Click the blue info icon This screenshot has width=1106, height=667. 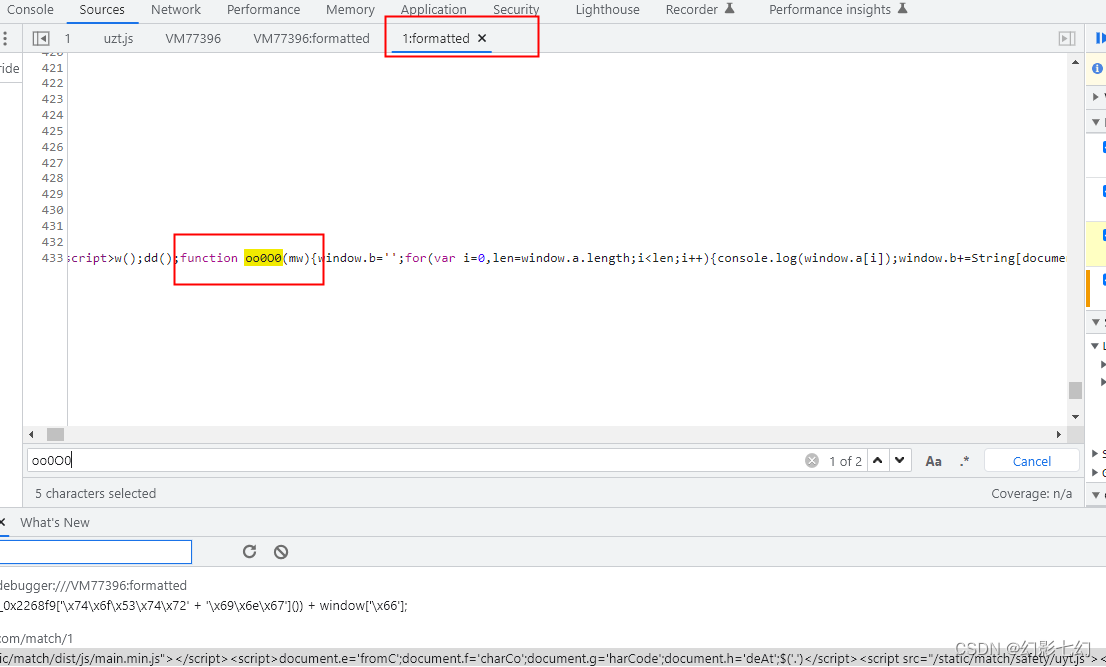point(1098,68)
